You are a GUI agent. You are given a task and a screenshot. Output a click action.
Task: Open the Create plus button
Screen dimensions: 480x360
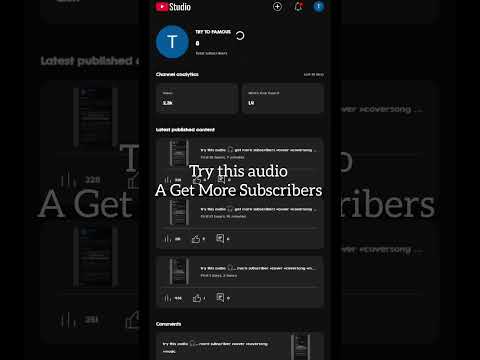point(277,6)
